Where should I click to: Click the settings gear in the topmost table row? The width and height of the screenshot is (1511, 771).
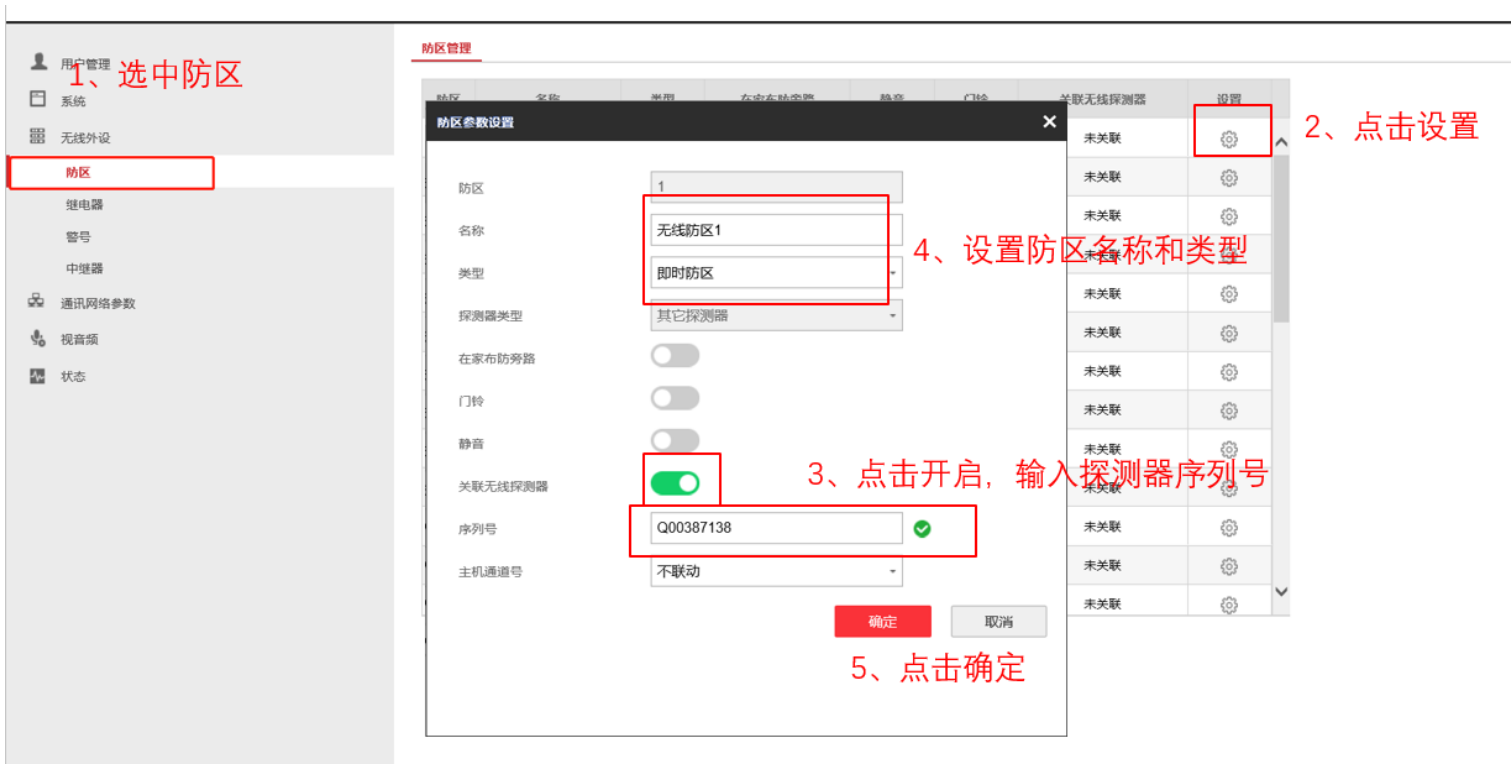click(1229, 139)
